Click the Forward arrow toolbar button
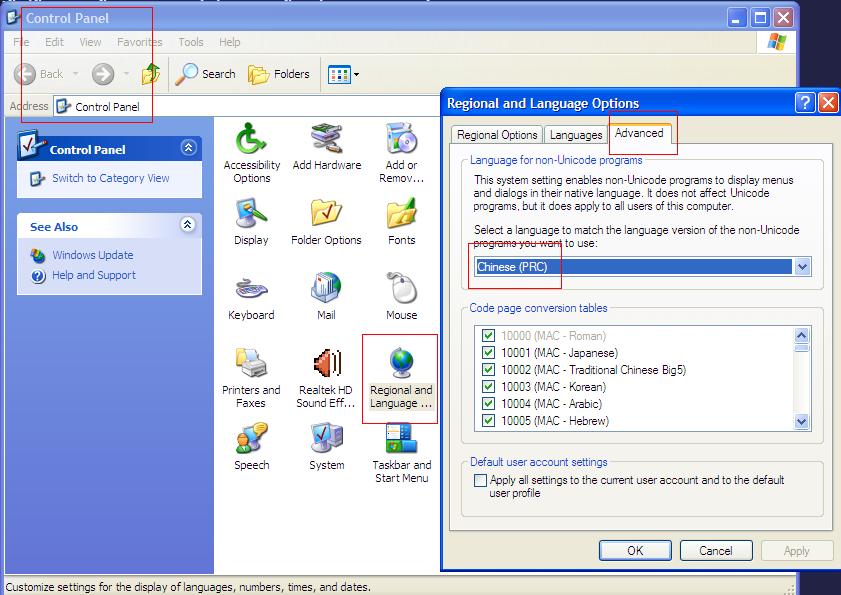 coord(102,74)
